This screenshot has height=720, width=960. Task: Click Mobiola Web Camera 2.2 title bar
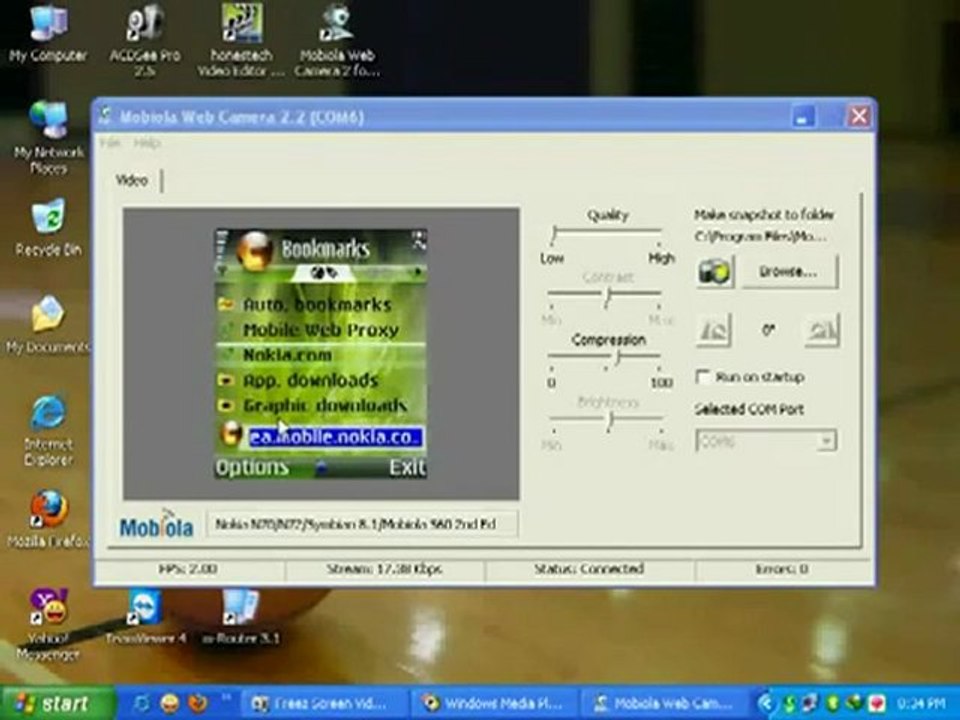tap(441, 116)
